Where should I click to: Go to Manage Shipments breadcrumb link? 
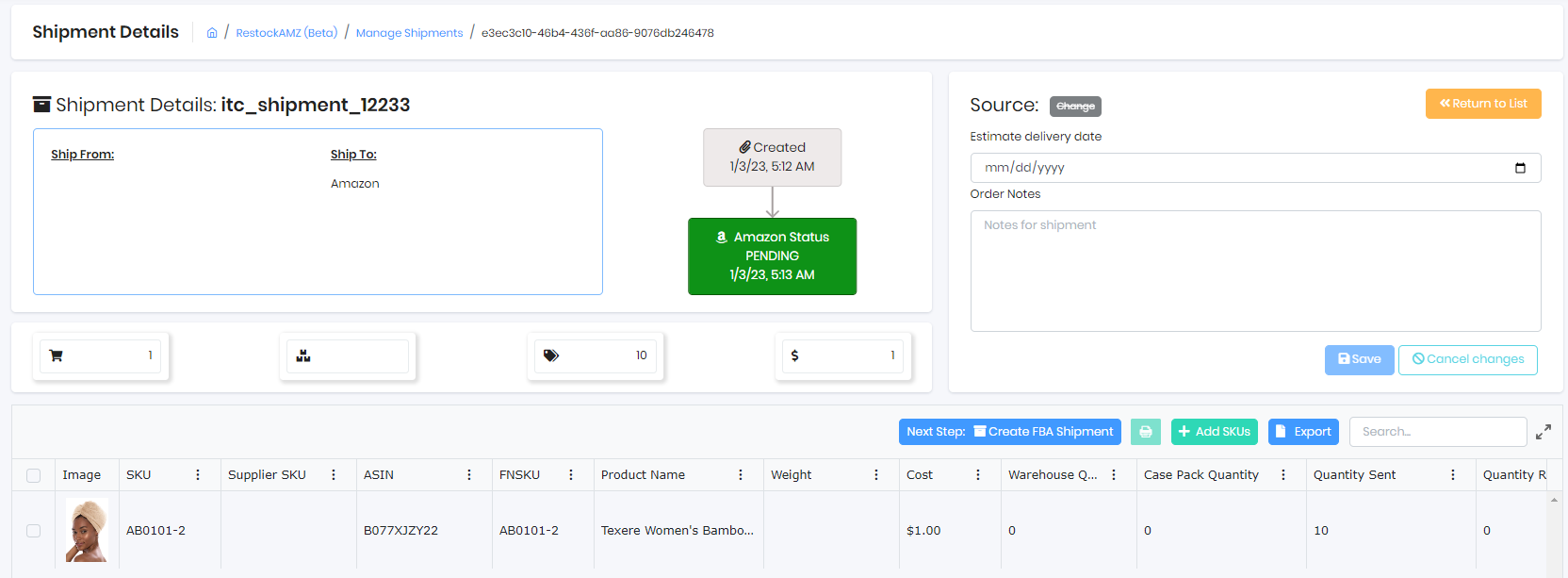tap(409, 33)
